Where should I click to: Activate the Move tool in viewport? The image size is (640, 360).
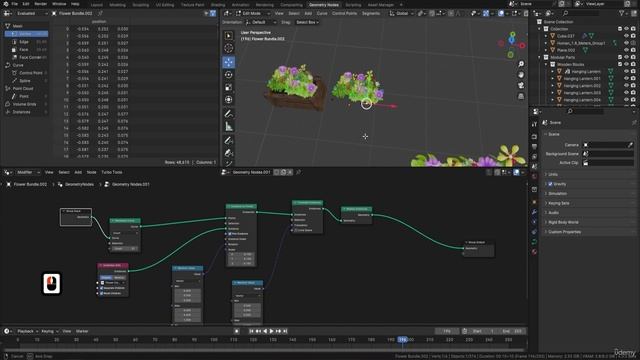click(229, 62)
